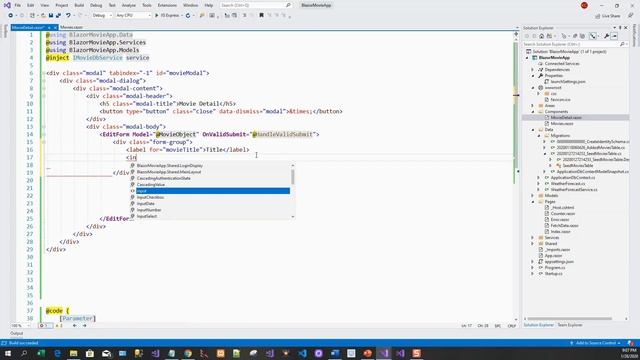
Task: Select InputSelect in IntelliSense list
Action: pyautogui.click(x=147, y=216)
